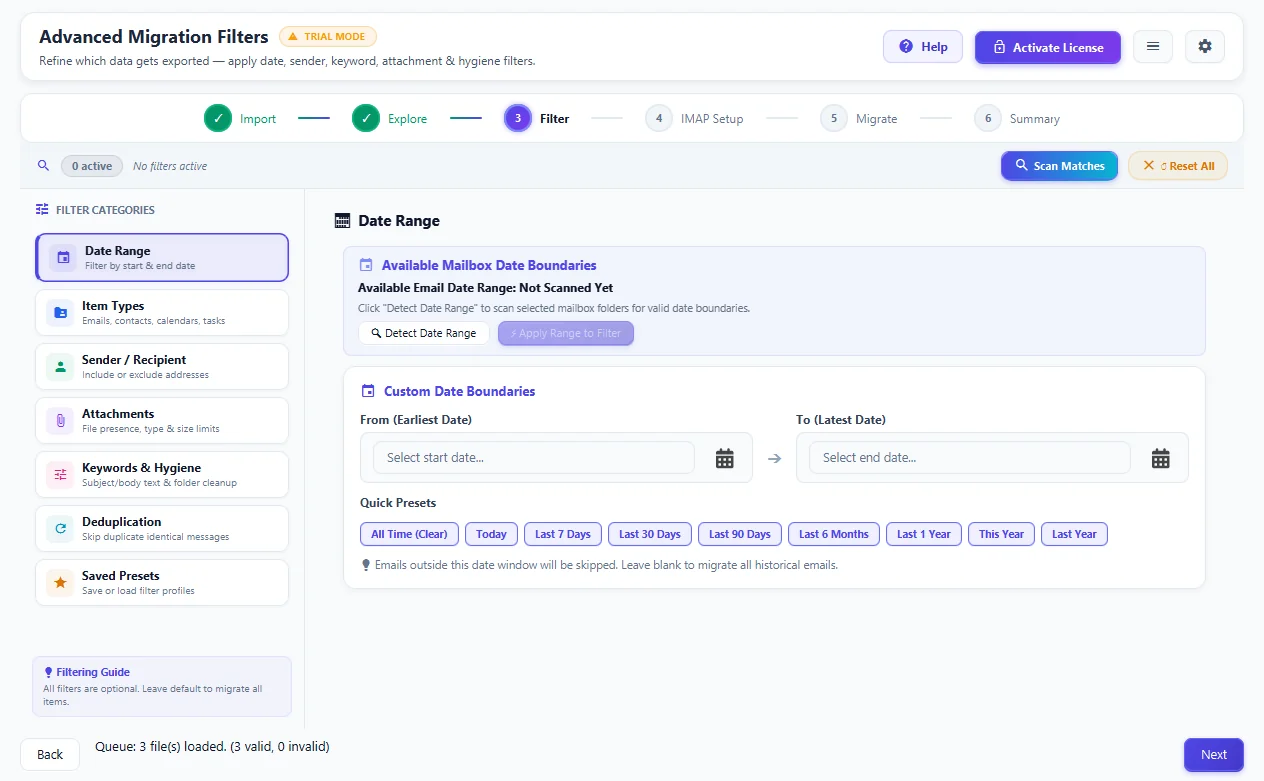The image size is (1264, 781).
Task: Click the Sender / Recipient person icon
Action: coord(60,367)
